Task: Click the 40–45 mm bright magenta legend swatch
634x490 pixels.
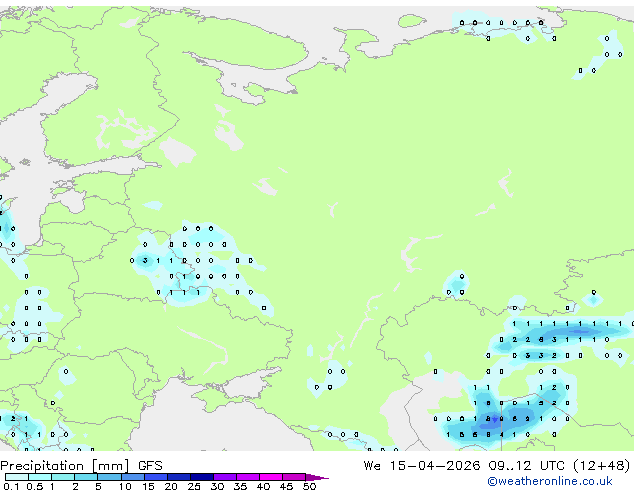Action: 271,477
